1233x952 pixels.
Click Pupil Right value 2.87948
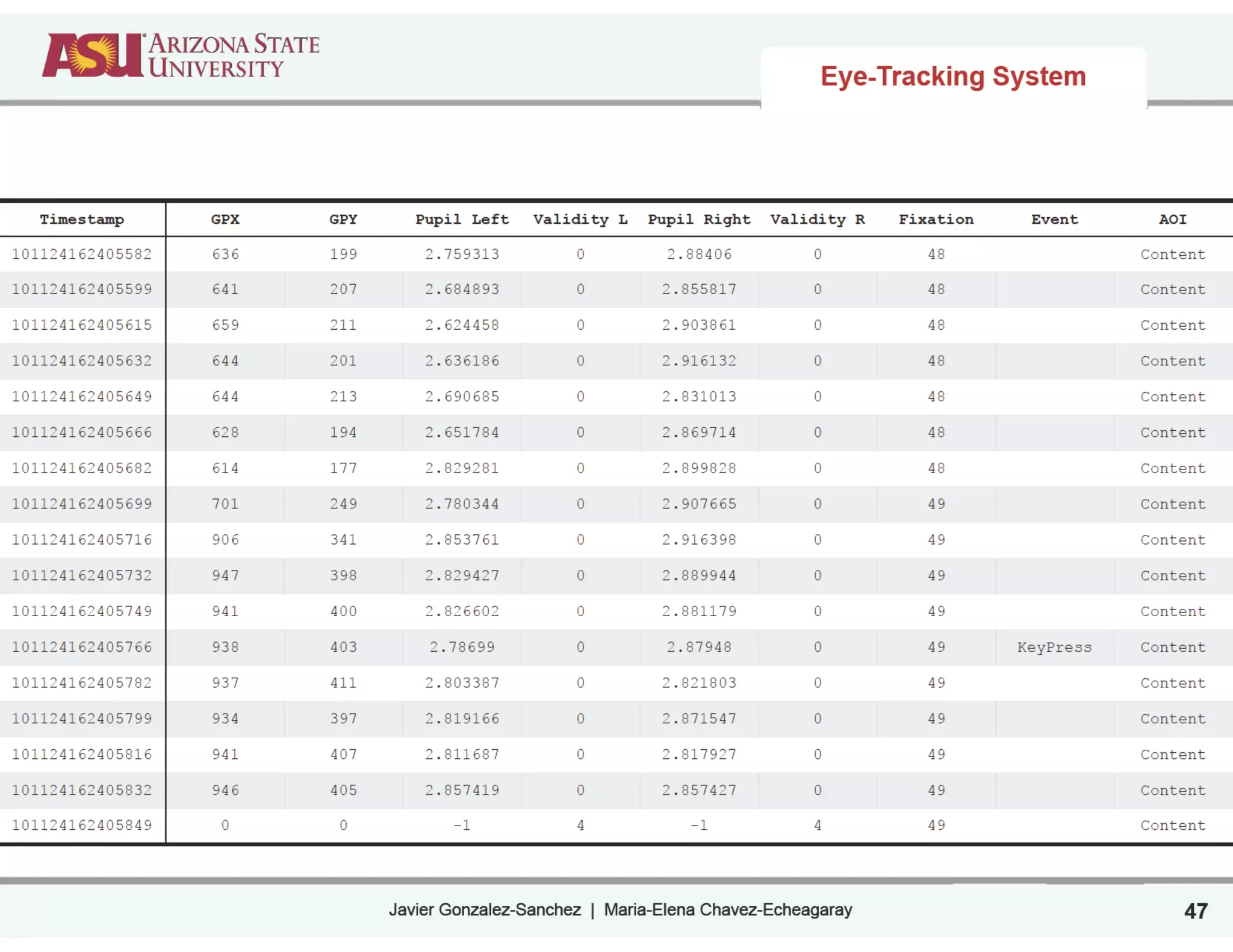click(x=699, y=647)
